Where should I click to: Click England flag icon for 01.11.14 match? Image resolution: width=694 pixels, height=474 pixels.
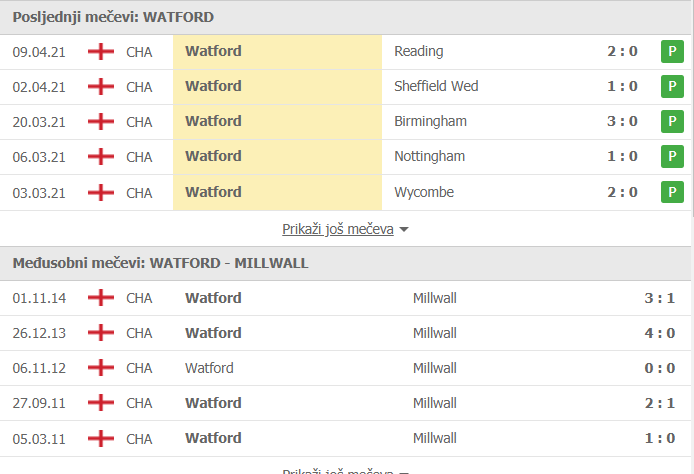[x=100, y=298]
